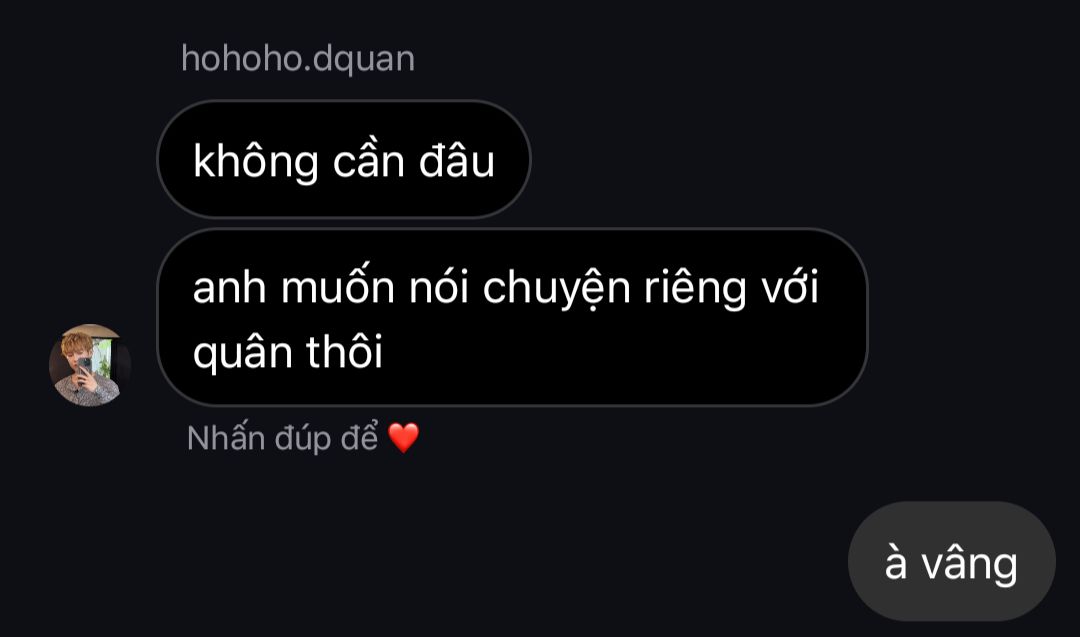Click the word 'đúp' in hint text

[302, 439]
